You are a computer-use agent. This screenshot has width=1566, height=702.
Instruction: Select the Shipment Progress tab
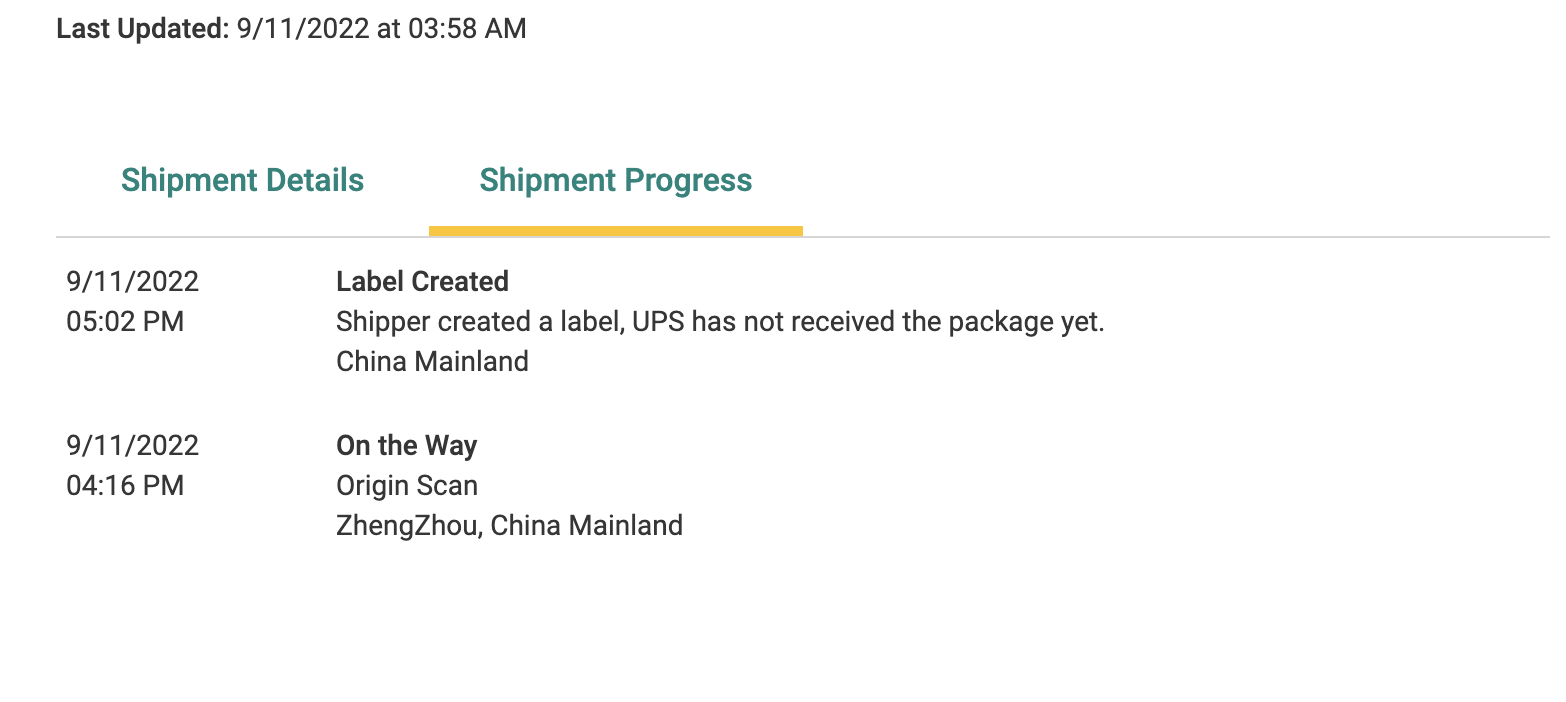[615, 181]
